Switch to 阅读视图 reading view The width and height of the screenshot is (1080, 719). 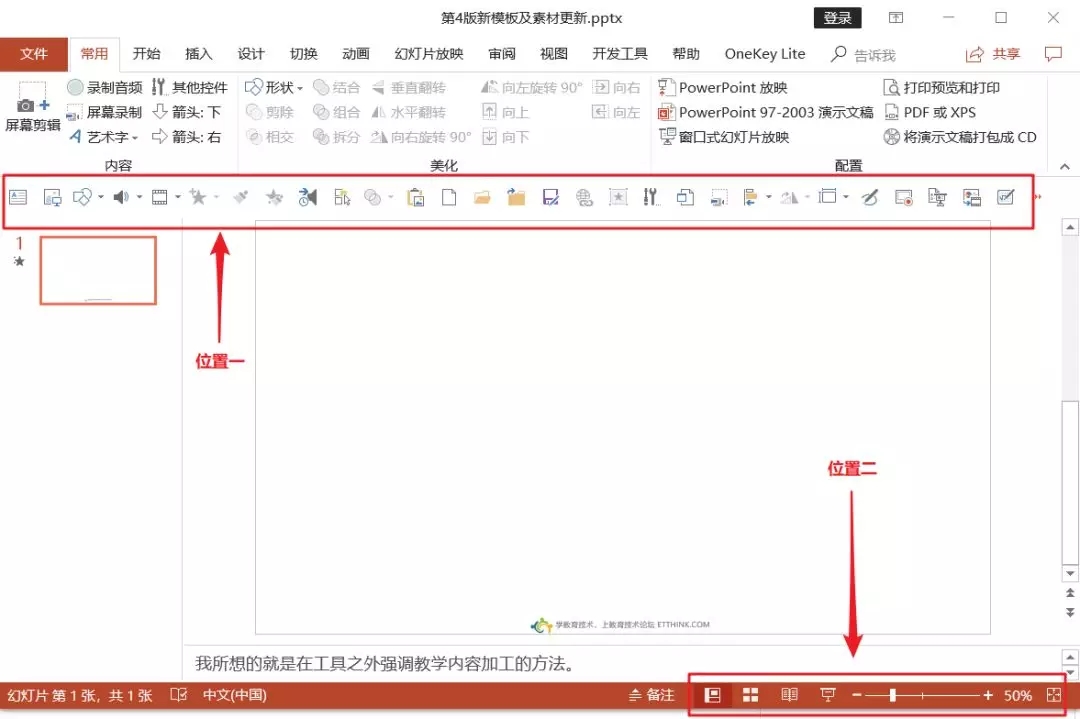[x=789, y=694]
